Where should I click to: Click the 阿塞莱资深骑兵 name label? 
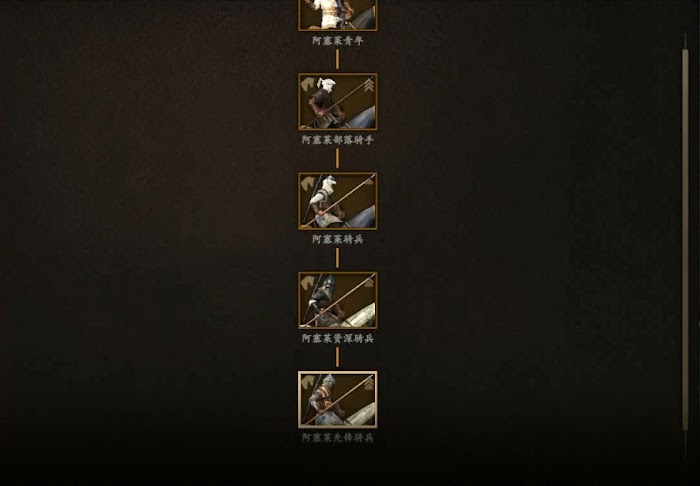click(338, 338)
